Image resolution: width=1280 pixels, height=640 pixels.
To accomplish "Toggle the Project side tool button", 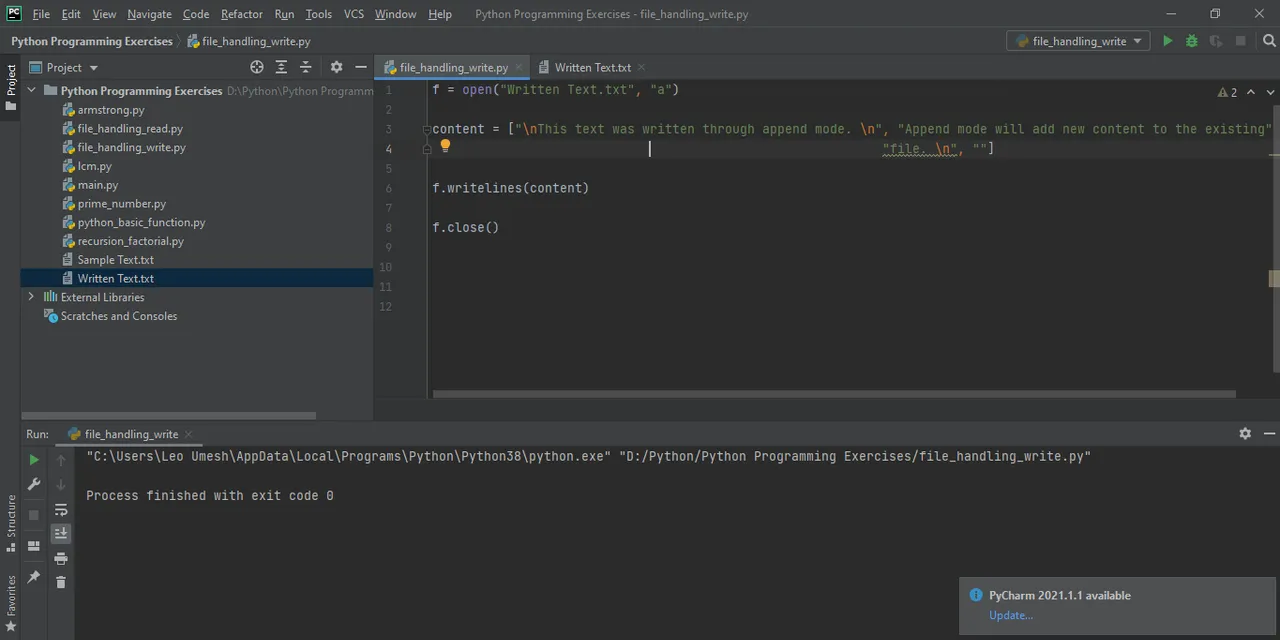I will (x=10, y=88).
